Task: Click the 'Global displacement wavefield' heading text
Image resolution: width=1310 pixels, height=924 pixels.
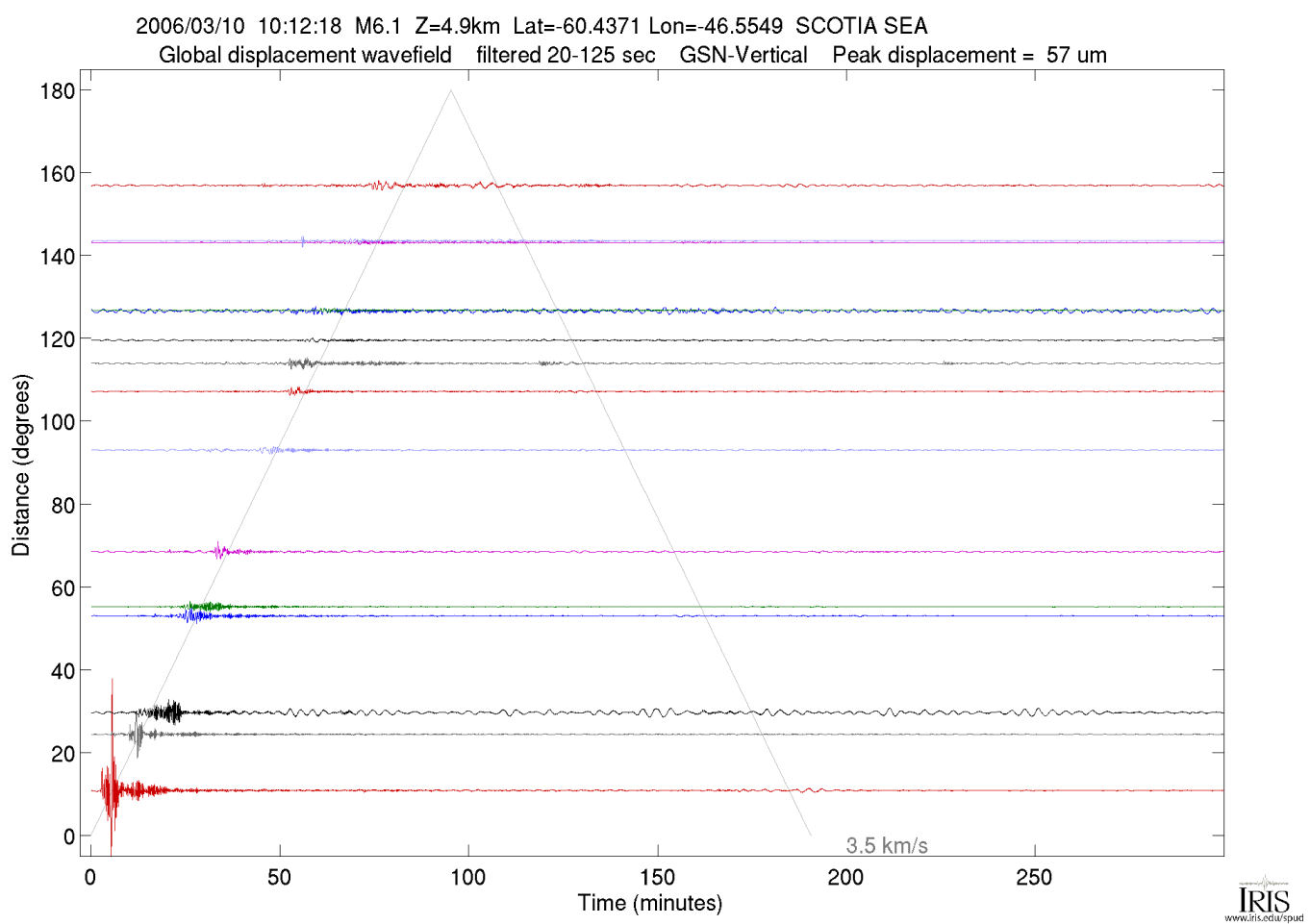Action: [305, 55]
